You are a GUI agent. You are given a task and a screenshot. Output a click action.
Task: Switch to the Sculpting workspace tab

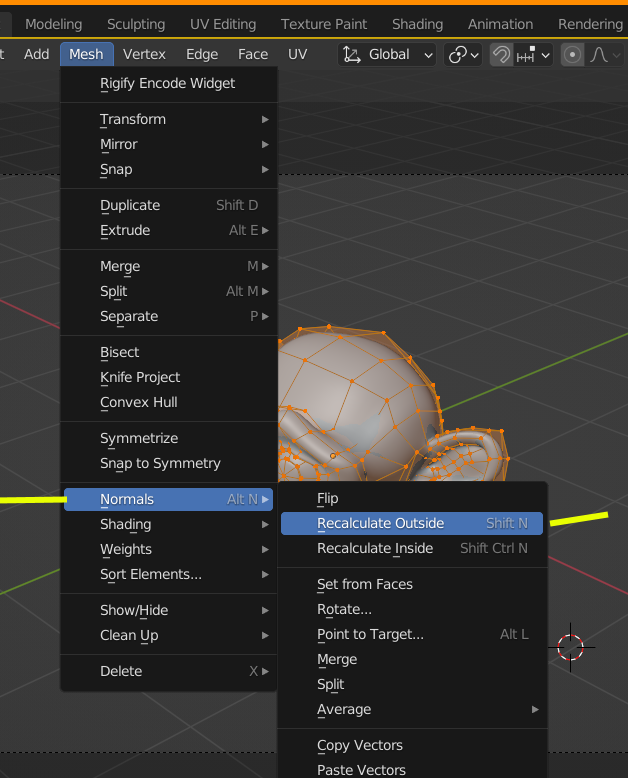tap(136, 24)
